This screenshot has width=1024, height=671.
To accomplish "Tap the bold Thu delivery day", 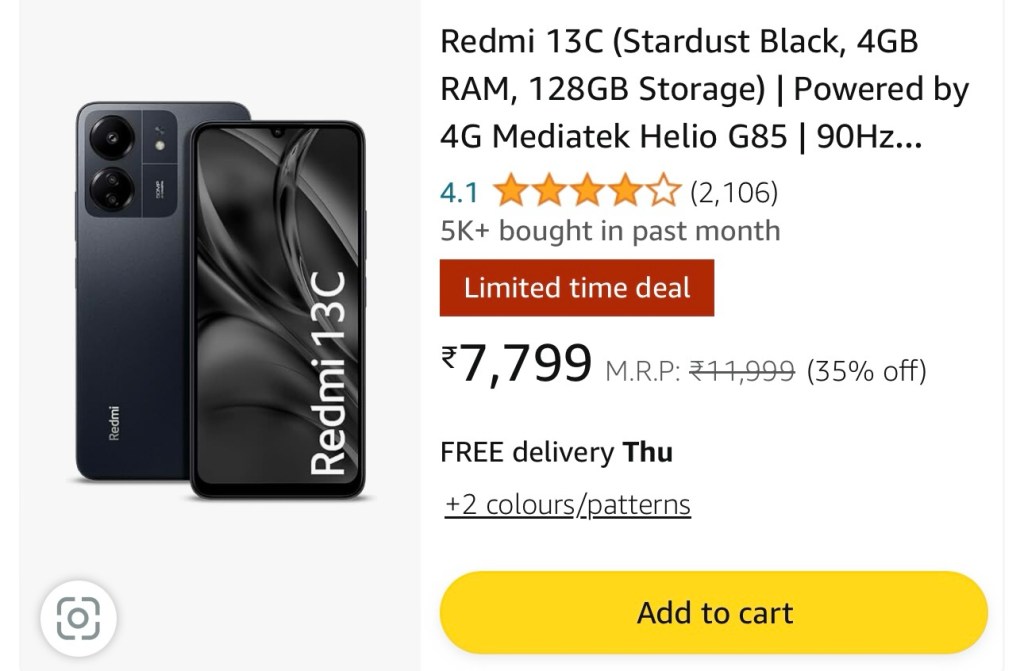I will 648,452.
